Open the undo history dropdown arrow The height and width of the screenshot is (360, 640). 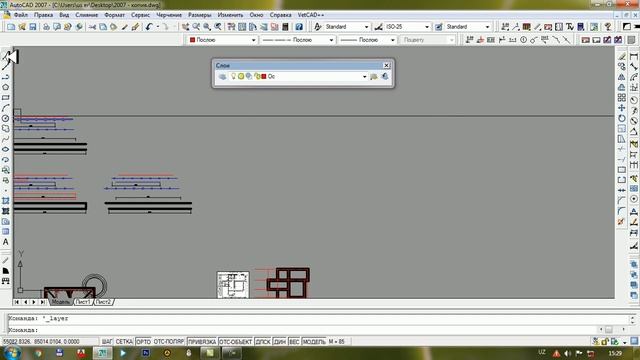tap(158, 27)
